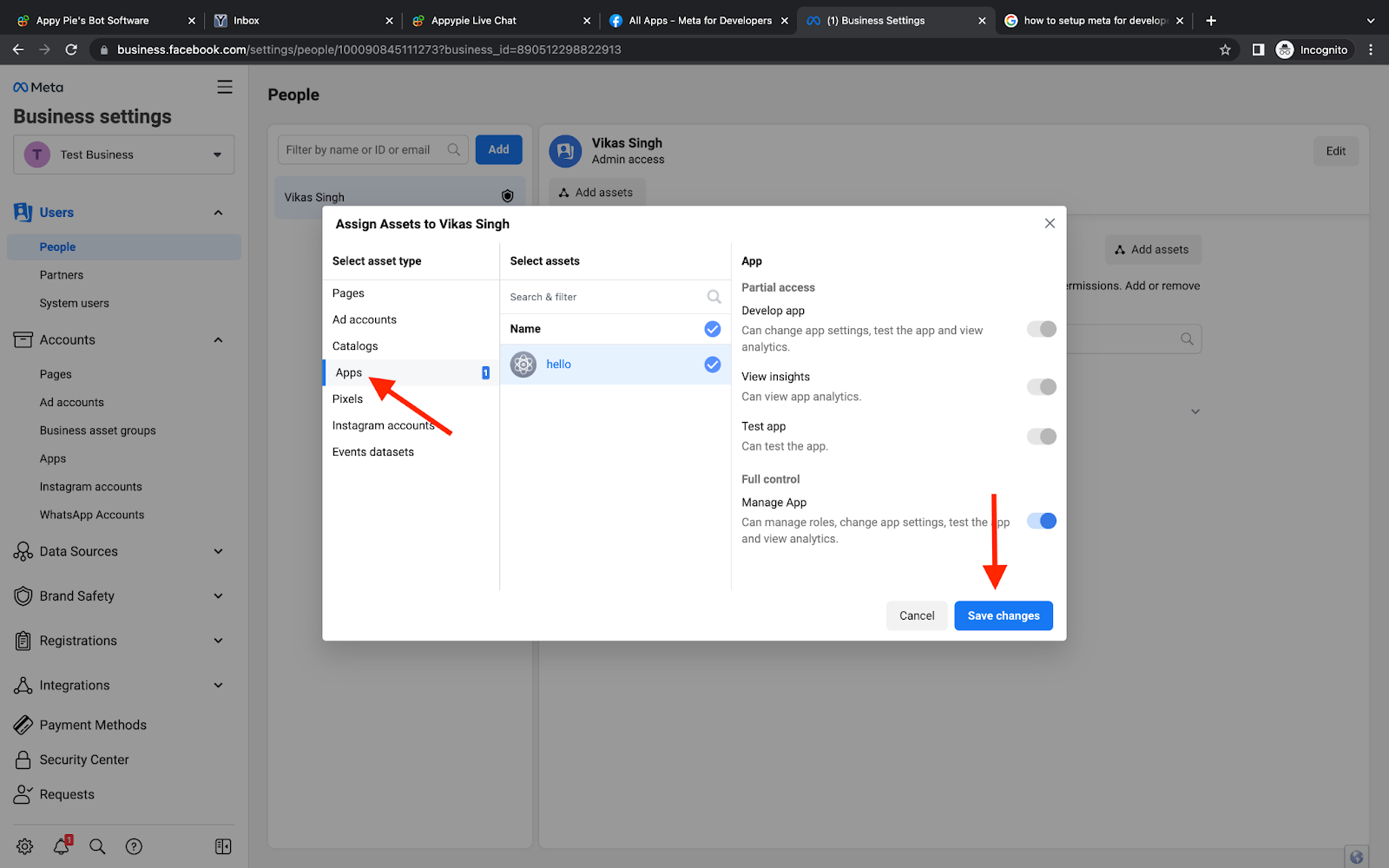1389x868 pixels.
Task: Click the Brand Safety shield icon
Action: coord(23,596)
